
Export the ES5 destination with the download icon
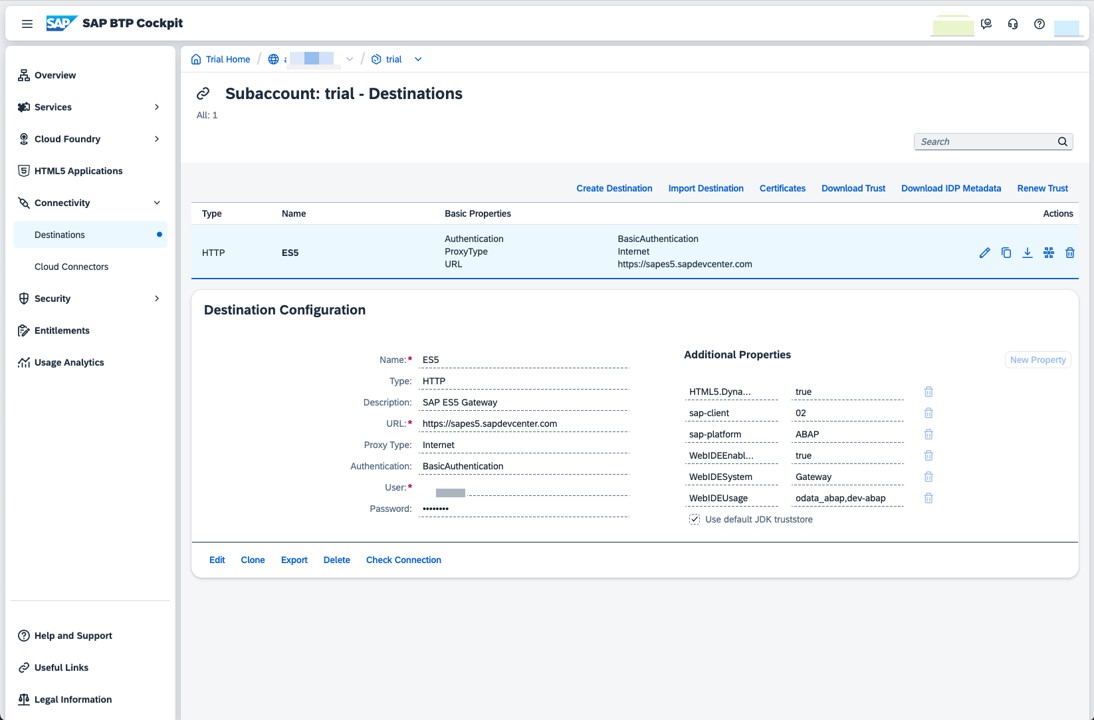(x=1027, y=253)
